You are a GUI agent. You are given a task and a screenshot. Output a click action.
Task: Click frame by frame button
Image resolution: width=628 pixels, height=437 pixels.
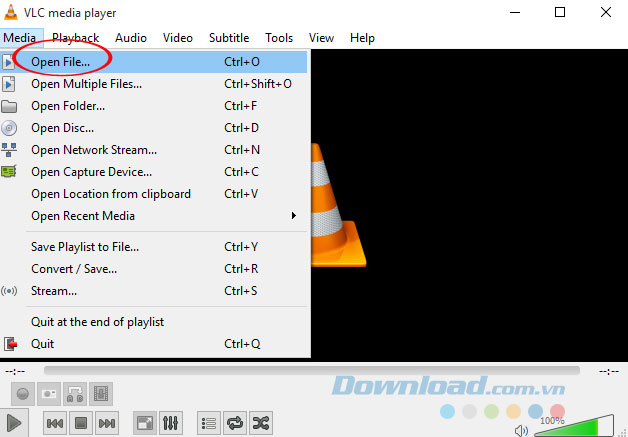click(101, 394)
